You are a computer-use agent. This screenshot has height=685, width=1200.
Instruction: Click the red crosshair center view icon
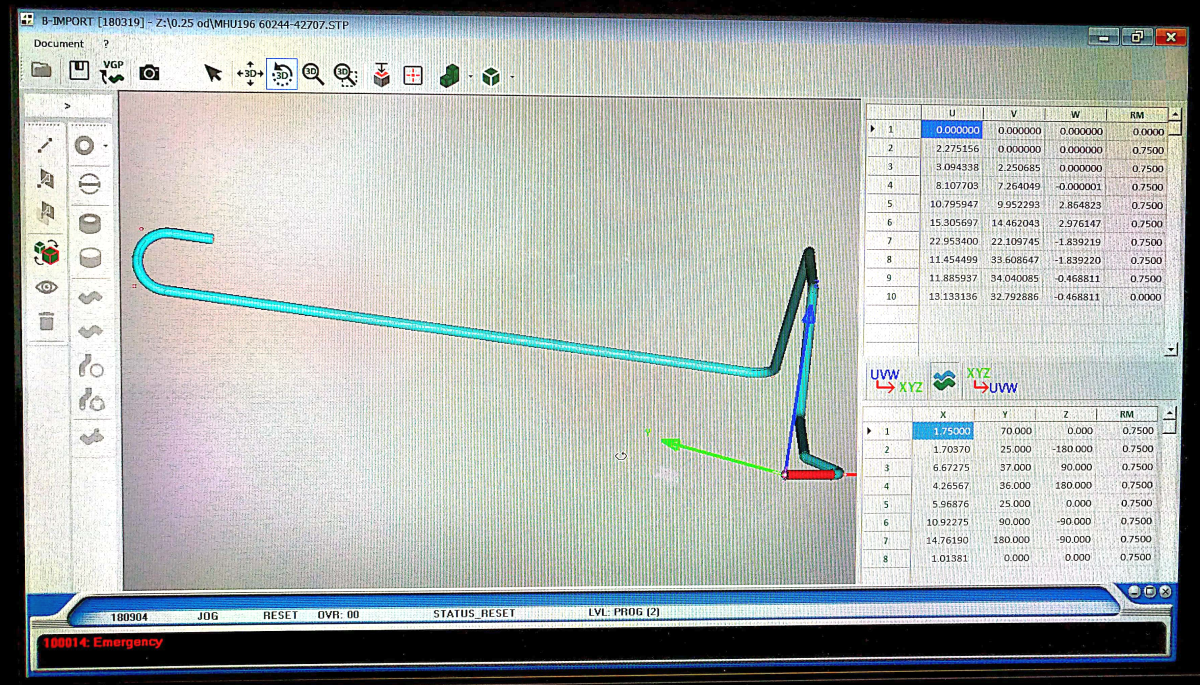coord(413,74)
